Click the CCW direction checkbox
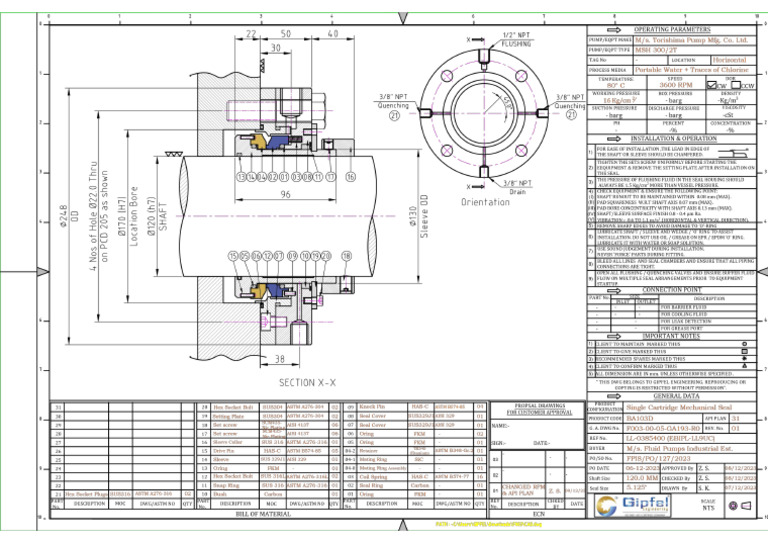 [736, 85]
